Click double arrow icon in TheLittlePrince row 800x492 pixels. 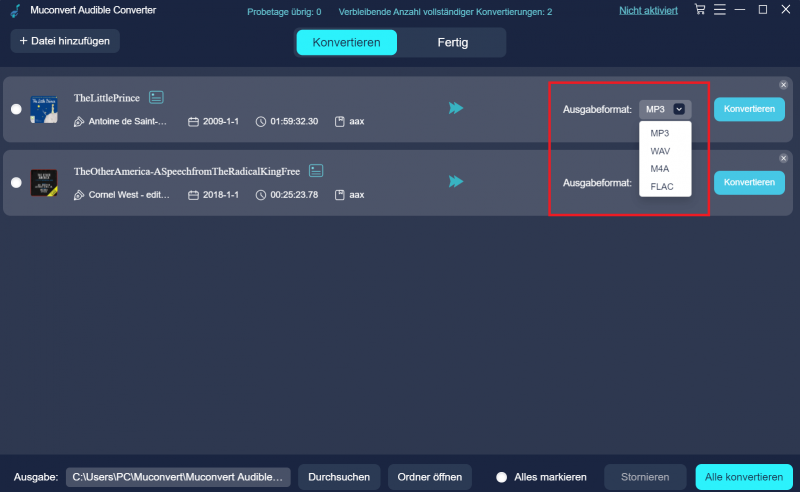456,108
